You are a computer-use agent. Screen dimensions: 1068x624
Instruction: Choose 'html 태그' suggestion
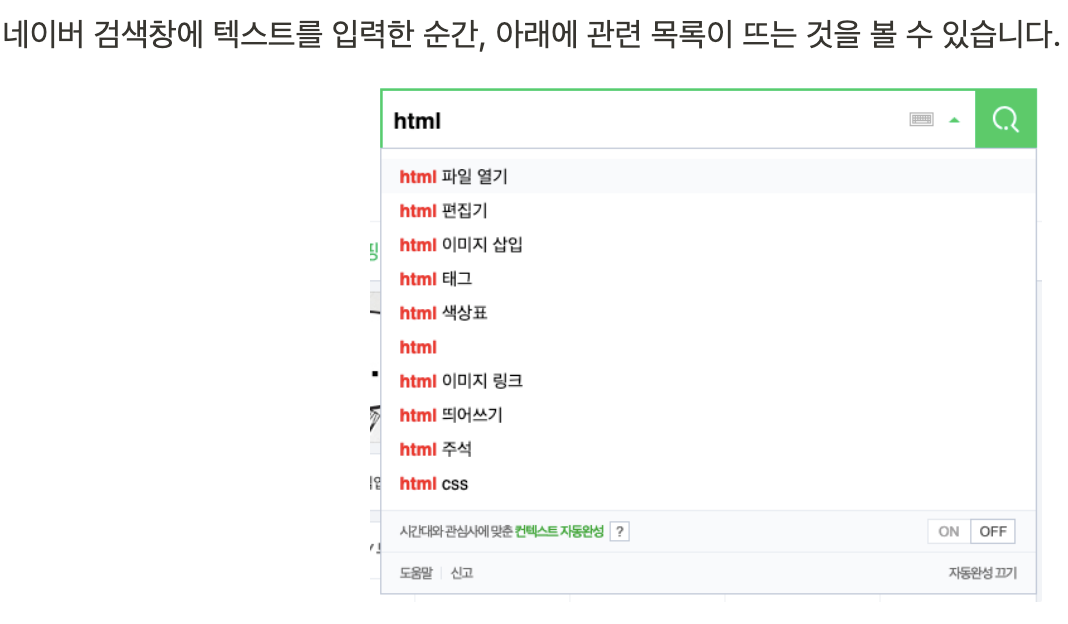click(708, 279)
